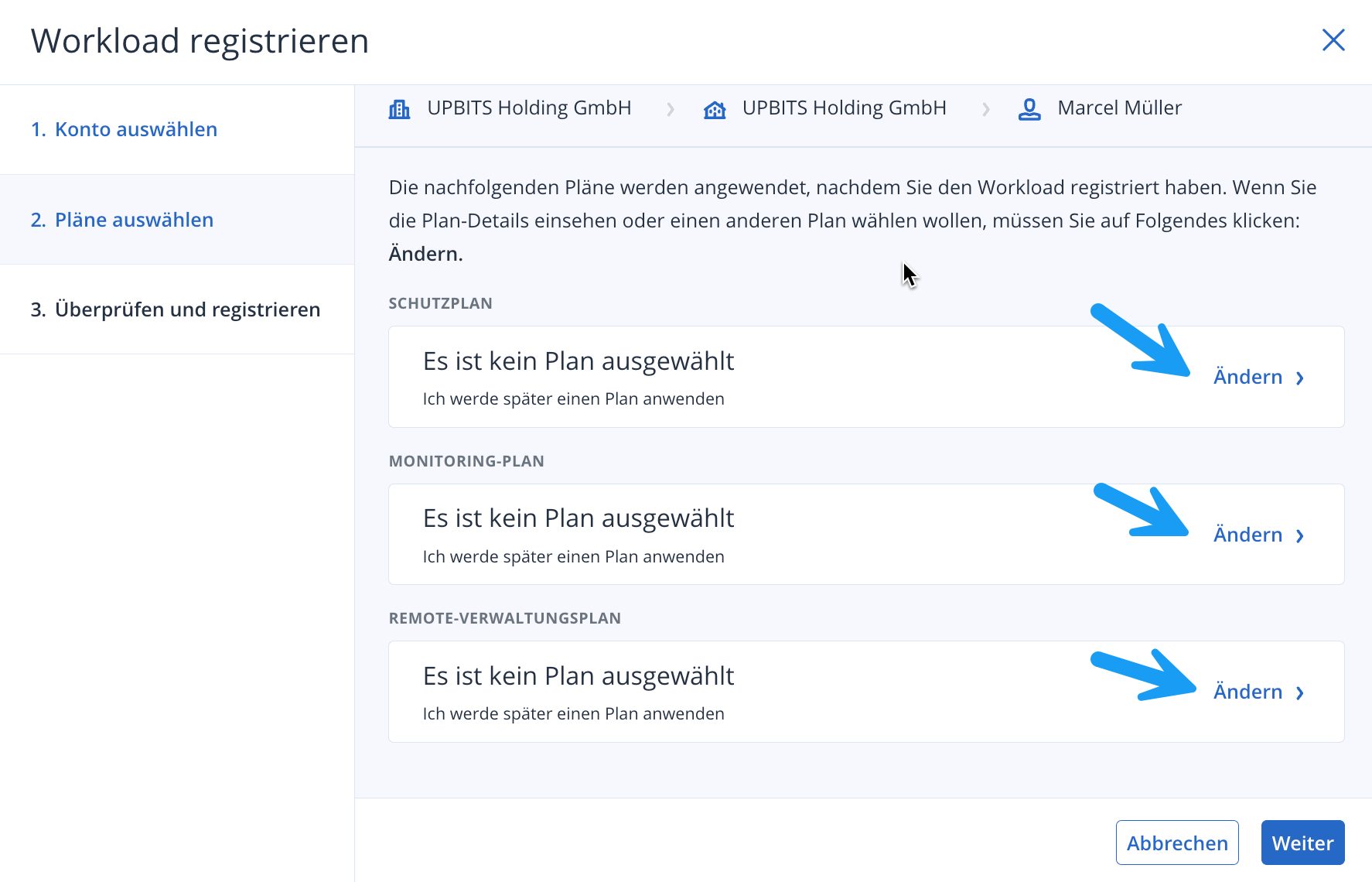Image resolution: width=1372 pixels, height=882 pixels.
Task: Click first breadcrumb separator chevron
Action: (x=671, y=110)
